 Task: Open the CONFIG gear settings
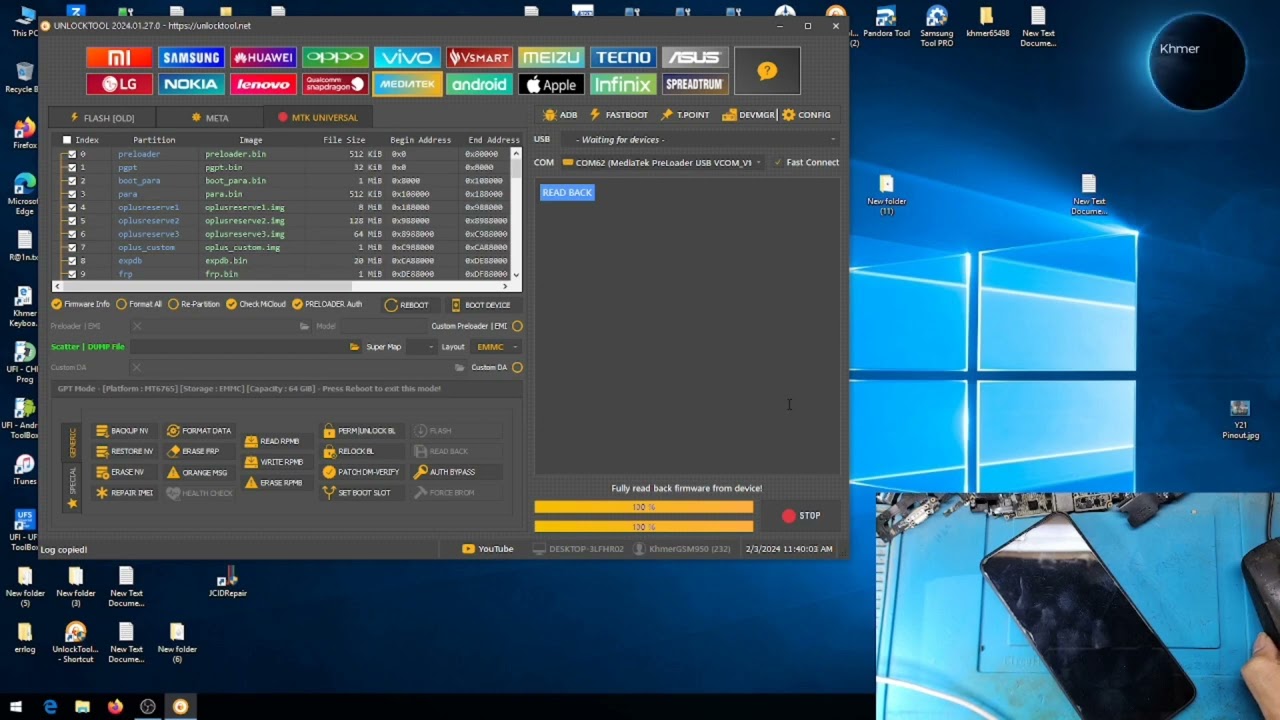tap(807, 115)
